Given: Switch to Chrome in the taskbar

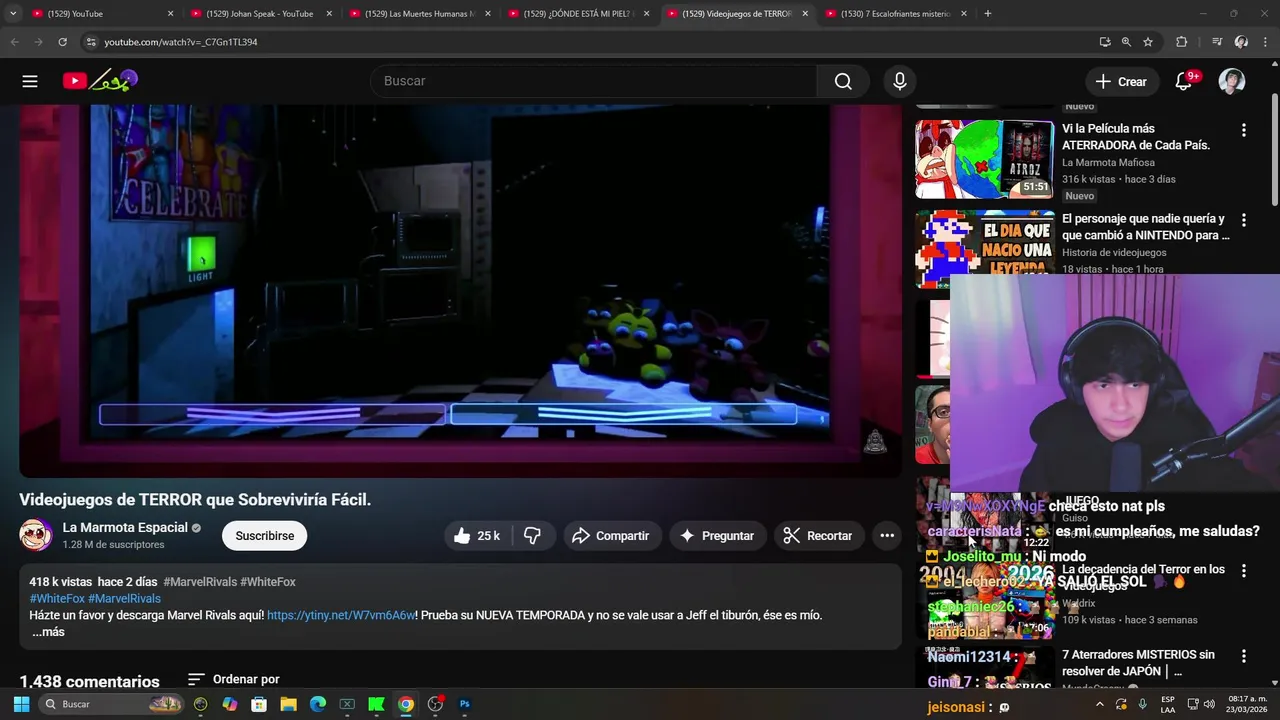Looking at the screenshot, I should point(405,704).
